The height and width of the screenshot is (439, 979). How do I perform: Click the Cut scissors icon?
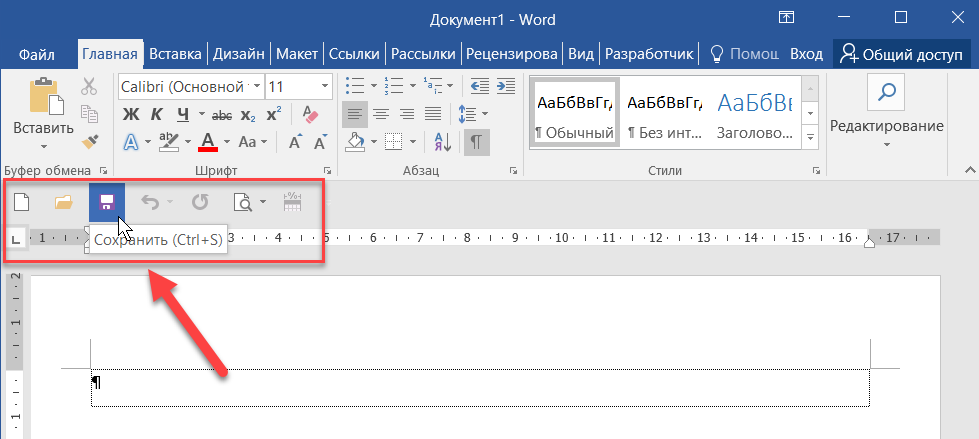pos(89,87)
